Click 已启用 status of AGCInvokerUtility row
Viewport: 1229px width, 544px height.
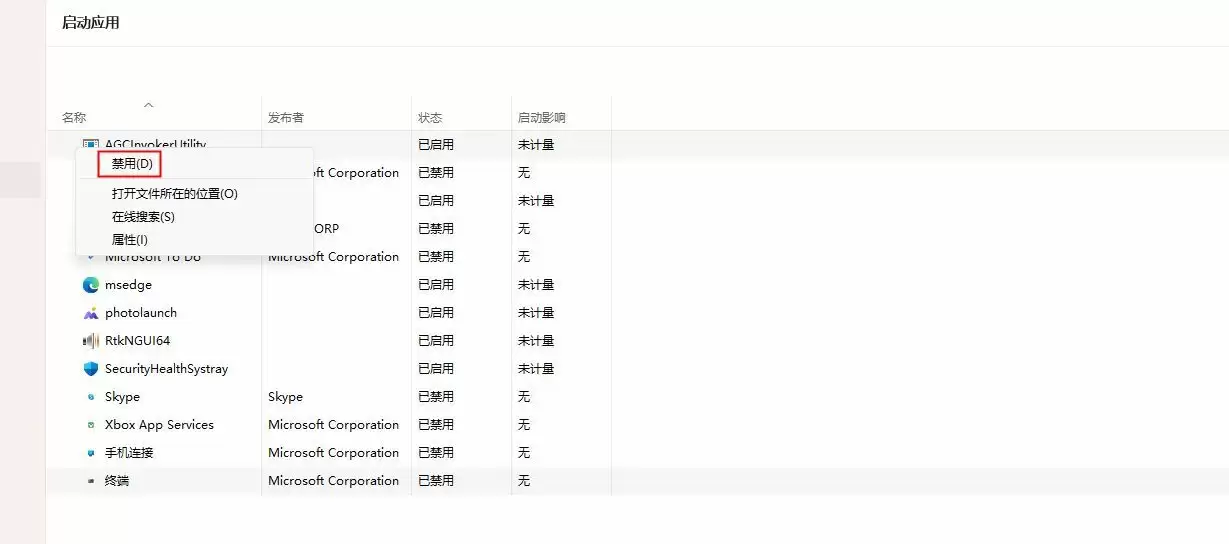pos(436,145)
